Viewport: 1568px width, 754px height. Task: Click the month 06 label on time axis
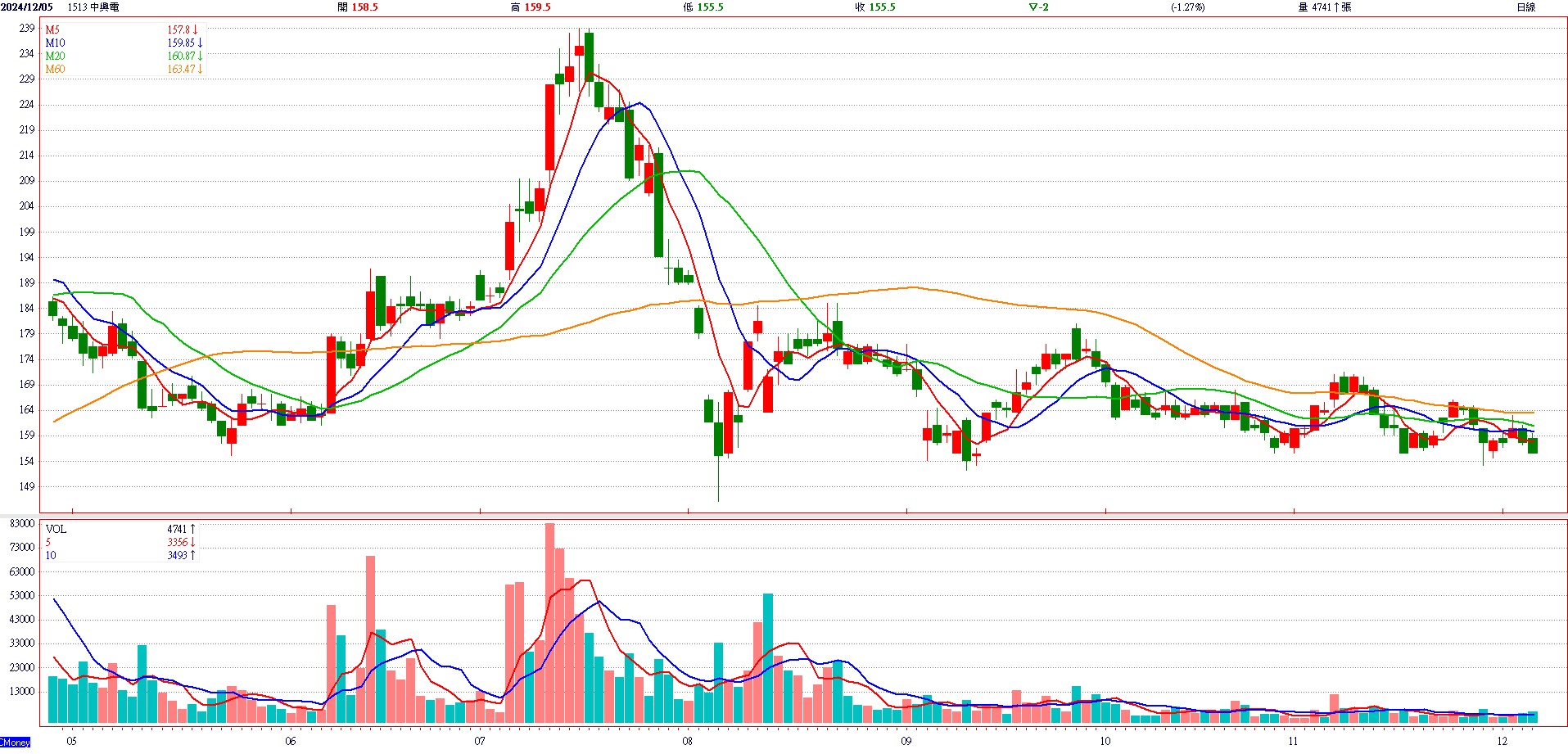[x=291, y=741]
